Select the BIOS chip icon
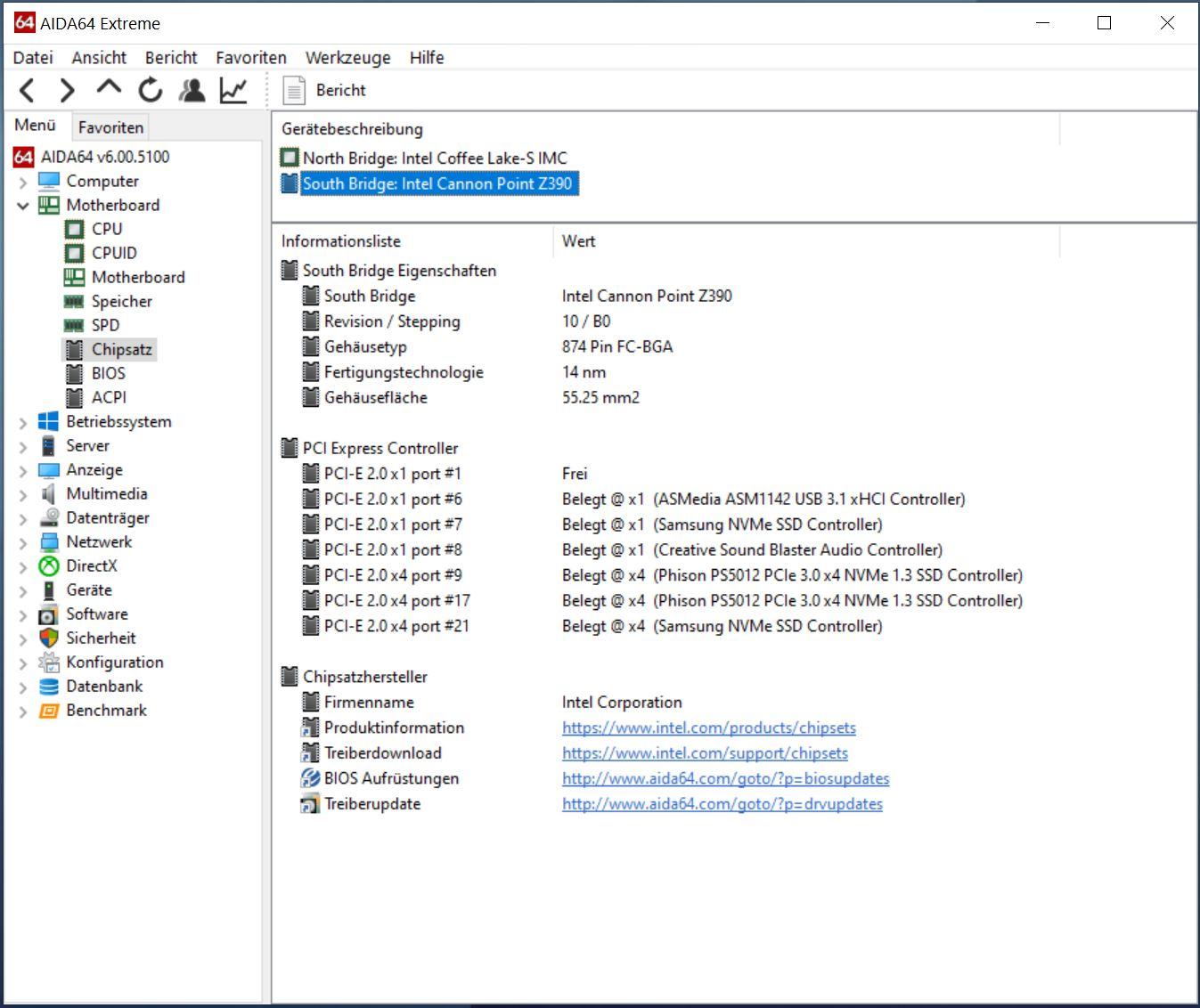1200x1008 pixels. click(74, 373)
